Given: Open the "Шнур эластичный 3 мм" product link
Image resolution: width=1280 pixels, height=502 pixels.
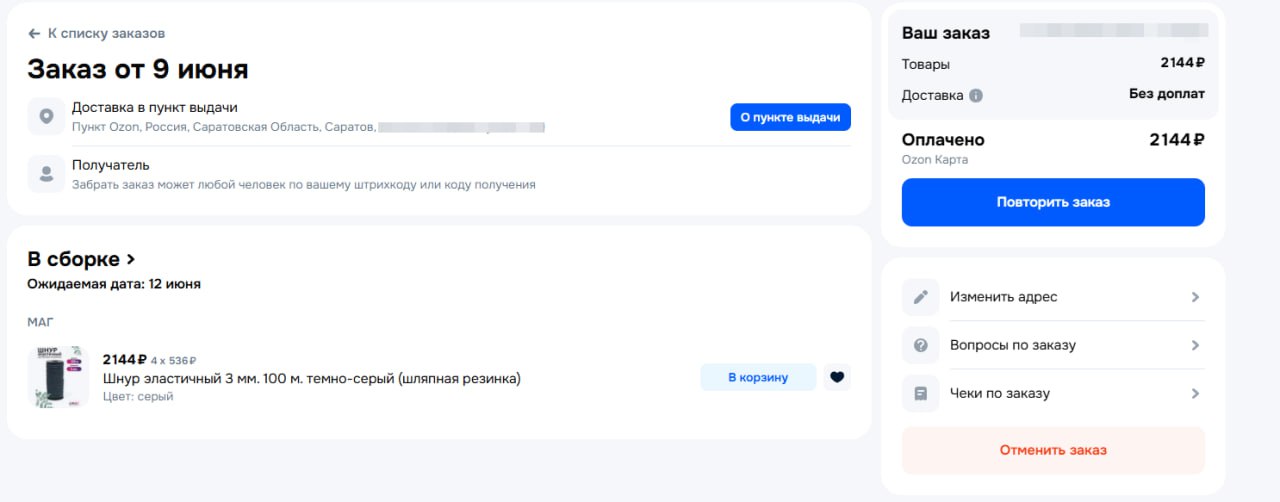Looking at the screenshot, I should click(312, 378).
